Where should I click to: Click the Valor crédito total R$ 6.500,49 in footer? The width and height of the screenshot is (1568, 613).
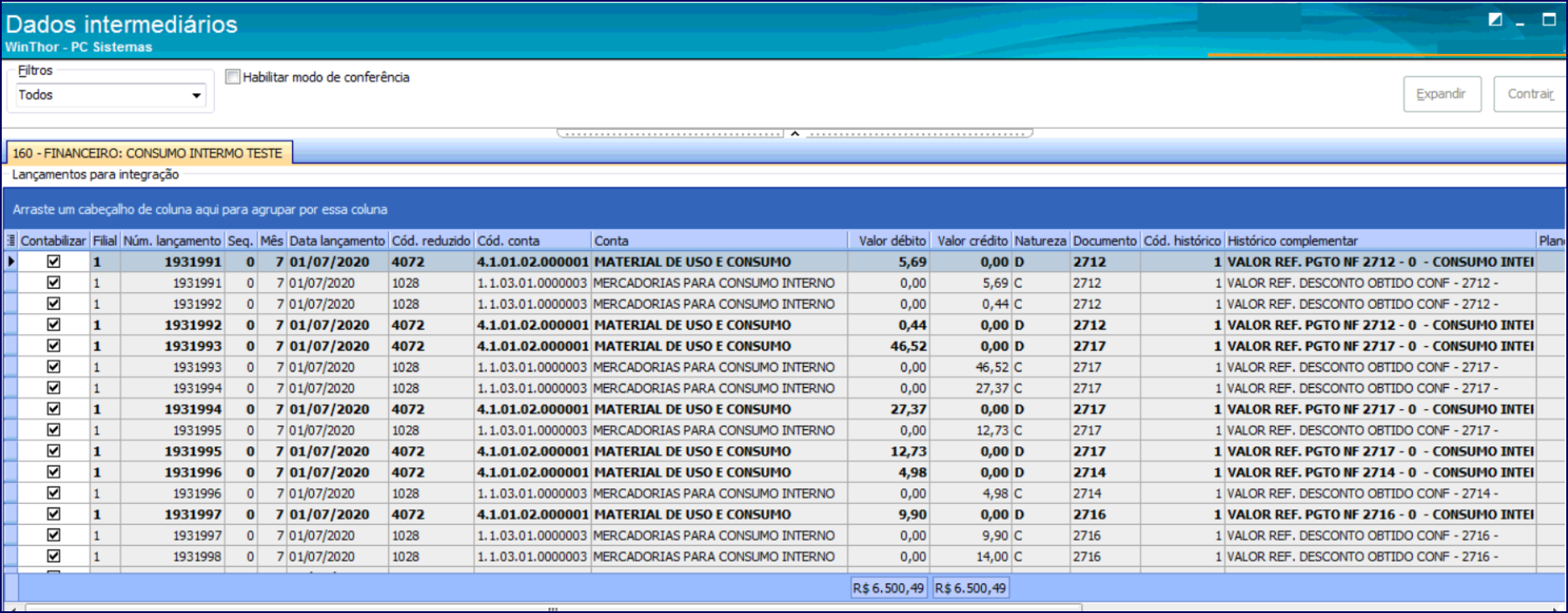(x=971, y=589)
